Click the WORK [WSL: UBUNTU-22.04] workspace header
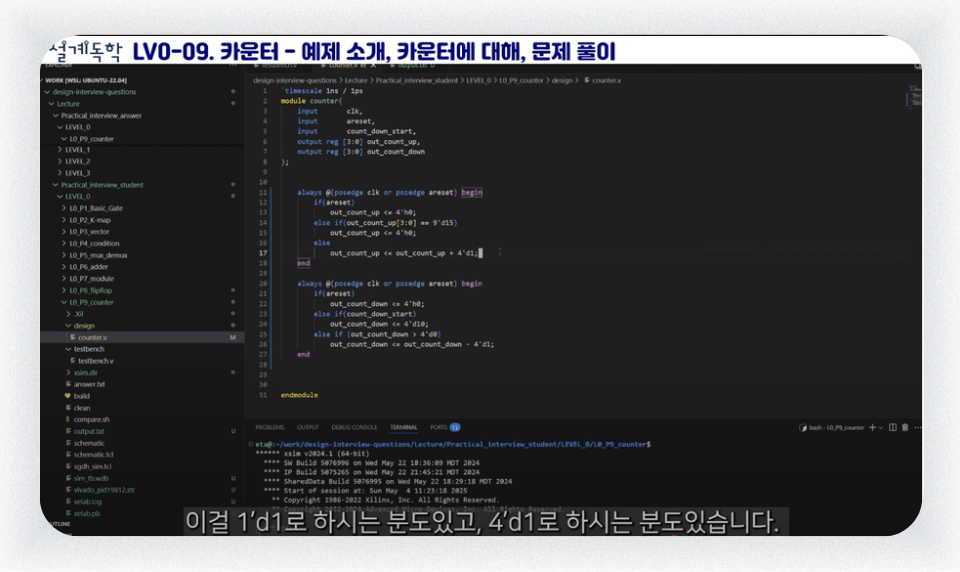Screen dimensions: 960x572 click(x=86, y=80)
